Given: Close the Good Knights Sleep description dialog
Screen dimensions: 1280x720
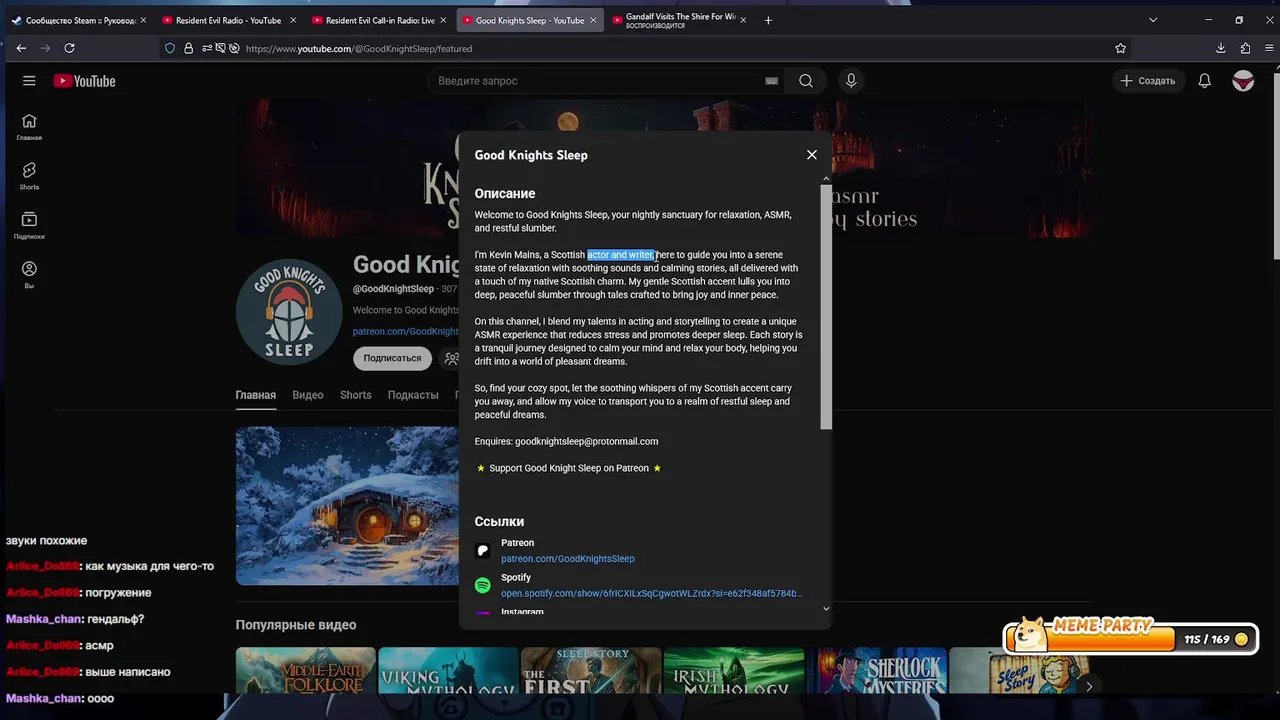Looking at the screenshot, I should tap(812, 155).
